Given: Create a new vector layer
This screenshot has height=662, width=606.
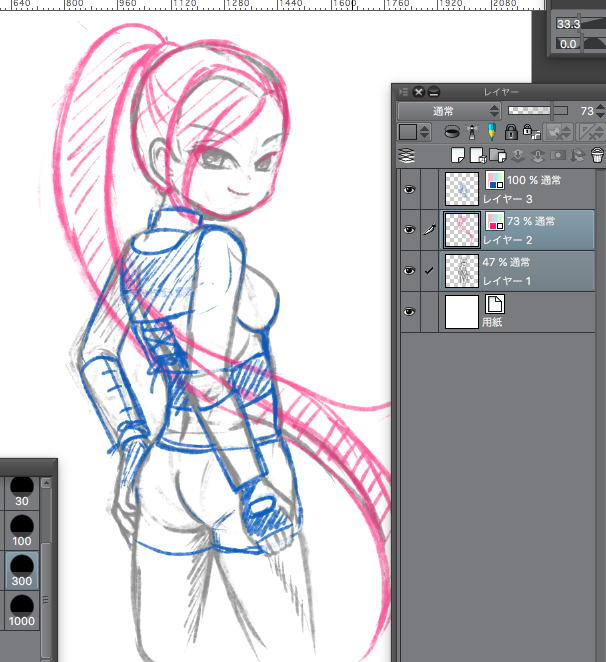Looking at the screenshot, I should click(x=478, y=156).
